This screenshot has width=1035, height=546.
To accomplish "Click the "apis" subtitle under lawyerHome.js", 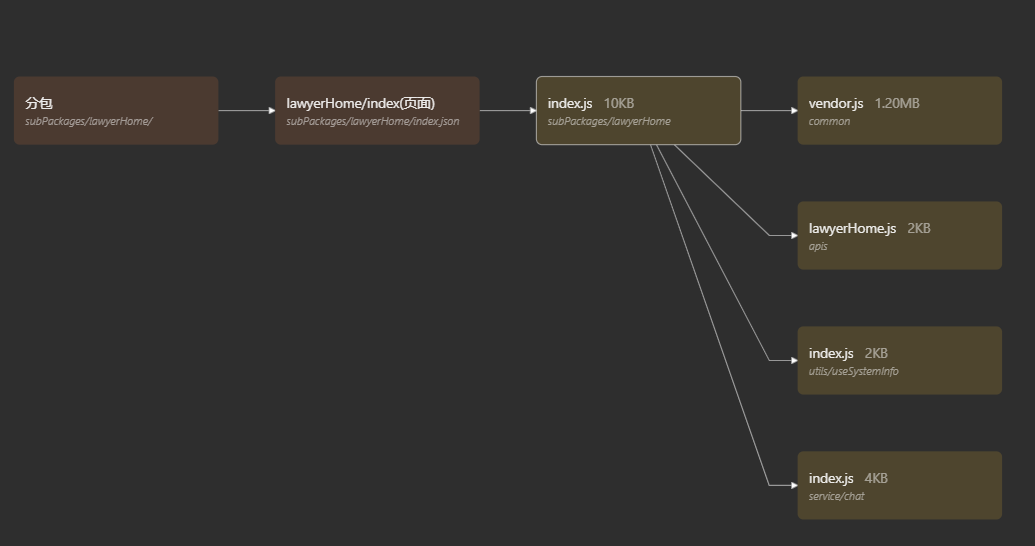I will 818,247.
